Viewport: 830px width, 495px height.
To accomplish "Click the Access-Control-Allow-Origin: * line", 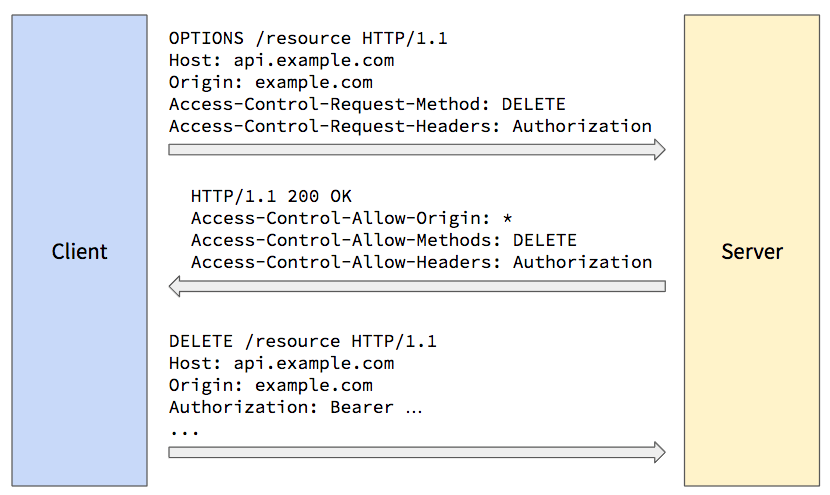I will (351, 219).
